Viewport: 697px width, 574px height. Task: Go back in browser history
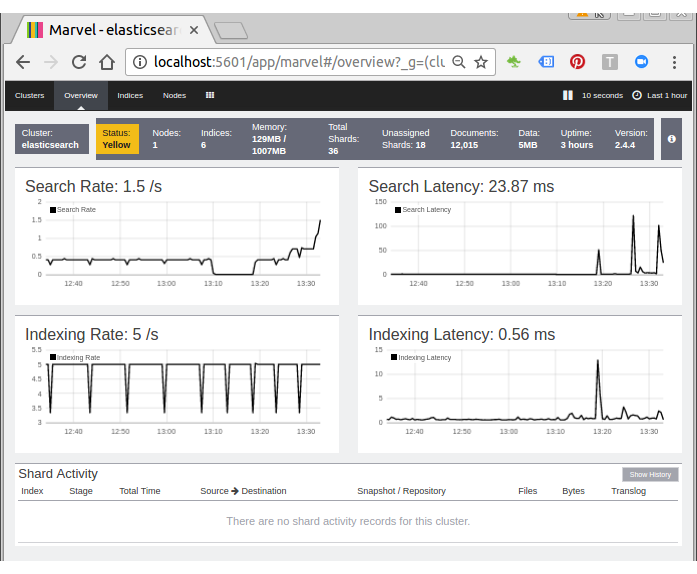[23, 62]
